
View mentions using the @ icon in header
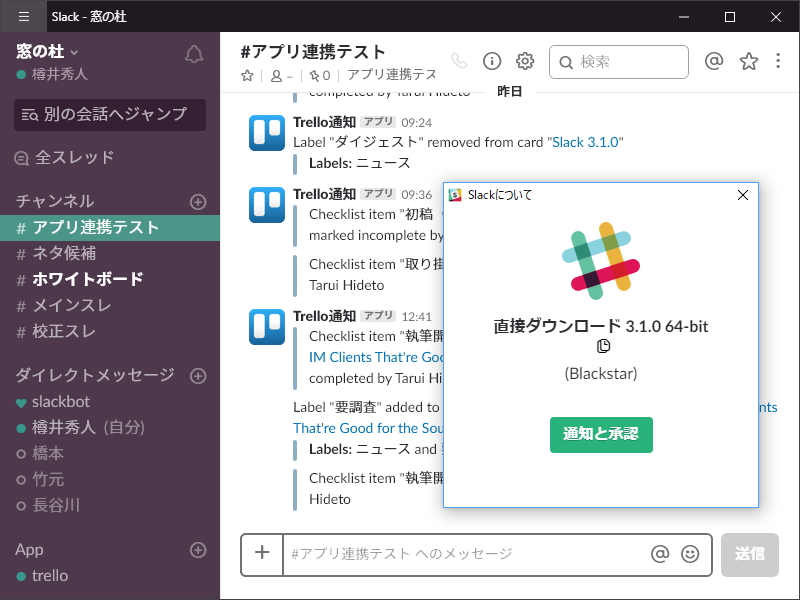tap(713, 61)
